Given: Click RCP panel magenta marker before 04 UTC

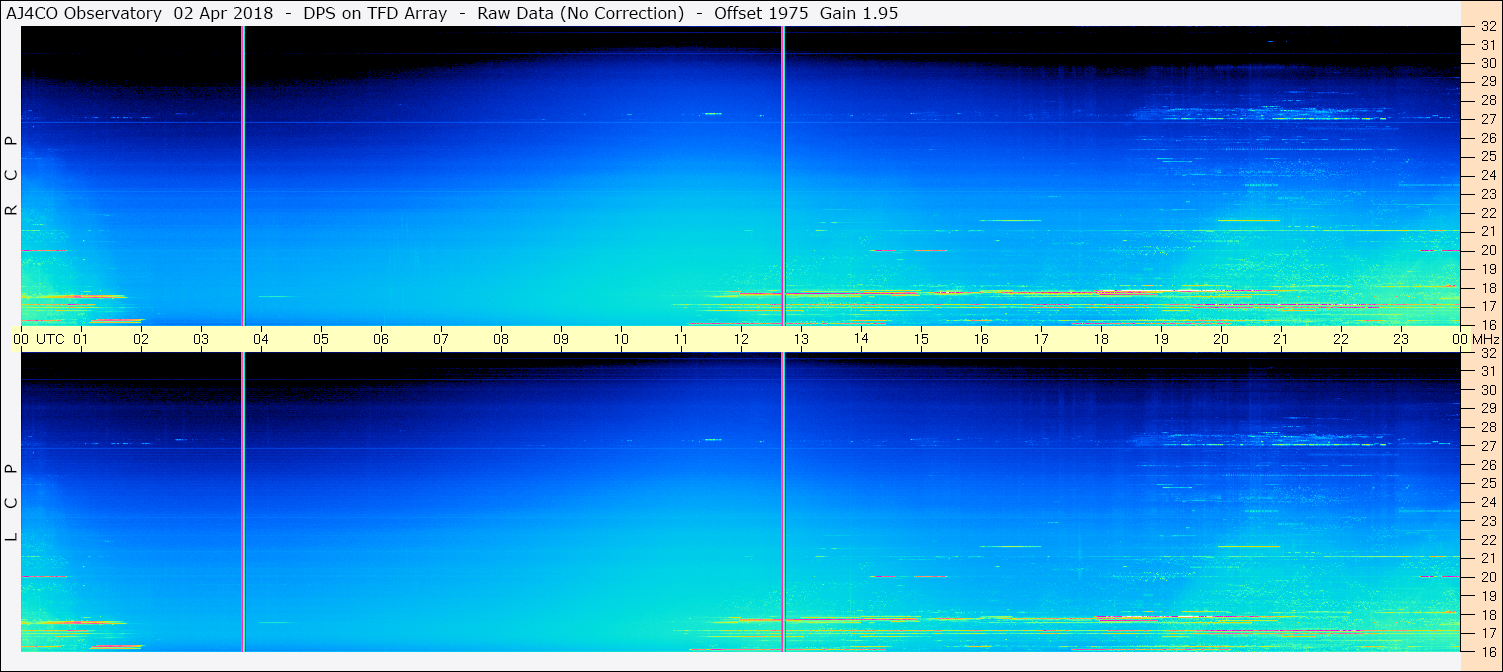Looking at the screenshot, I should tap(243, 175).
